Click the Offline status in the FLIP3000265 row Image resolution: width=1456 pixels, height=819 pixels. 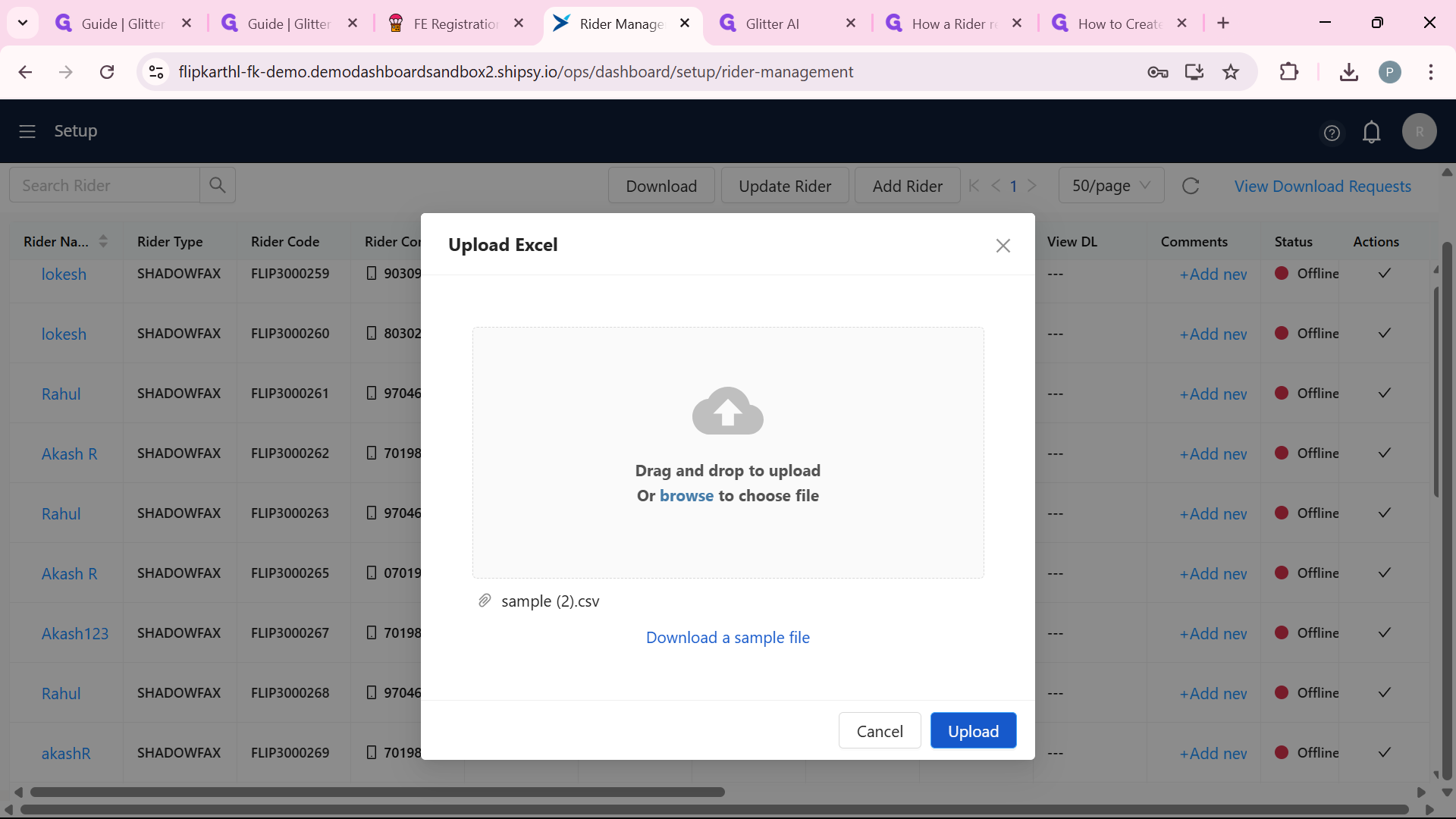coord(1307,573)
